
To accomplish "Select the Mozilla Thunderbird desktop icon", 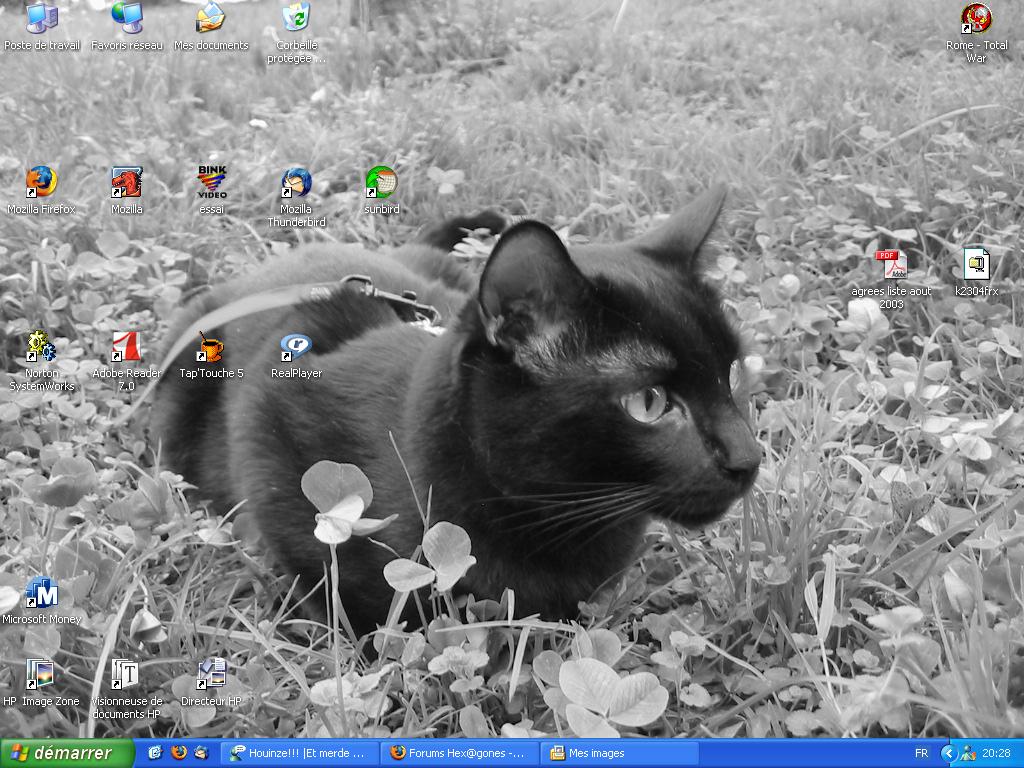I will coord(296,183).
